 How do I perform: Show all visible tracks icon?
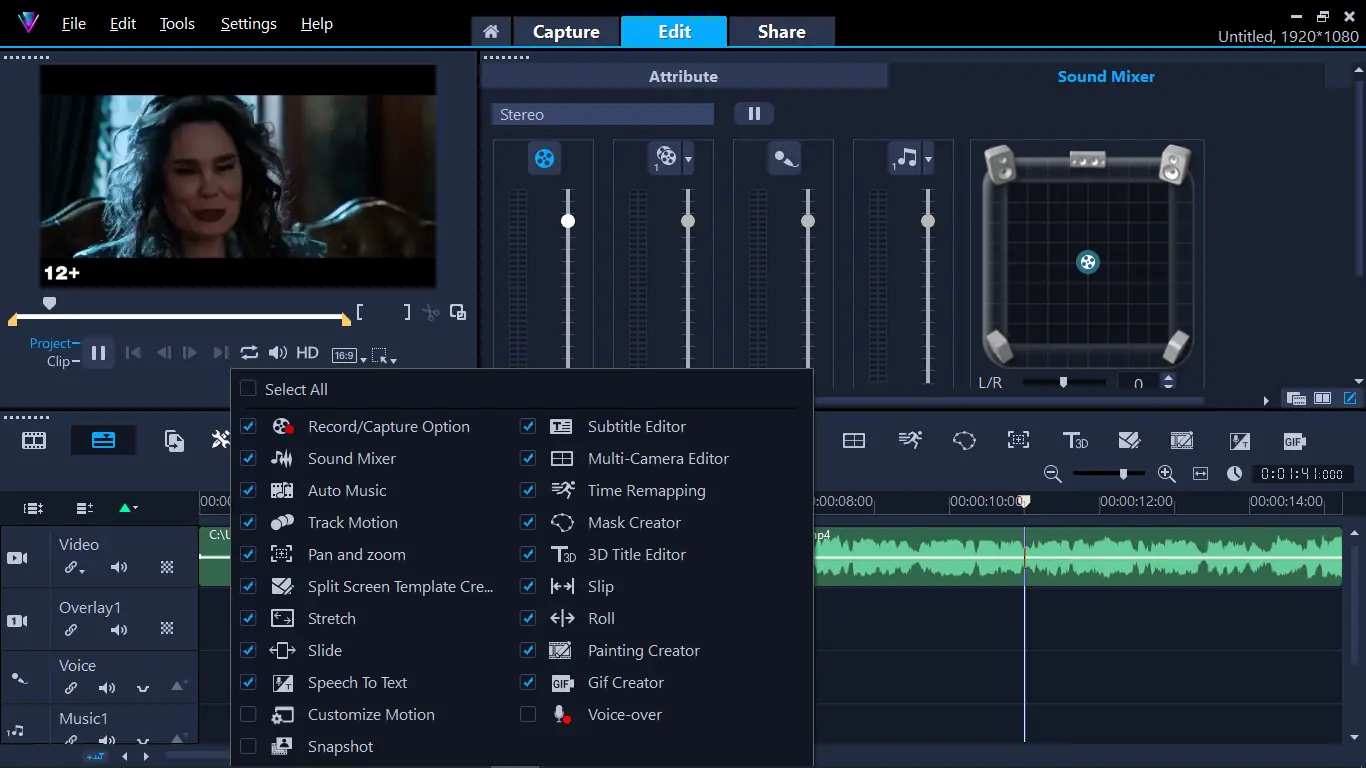tap(33, 508)
